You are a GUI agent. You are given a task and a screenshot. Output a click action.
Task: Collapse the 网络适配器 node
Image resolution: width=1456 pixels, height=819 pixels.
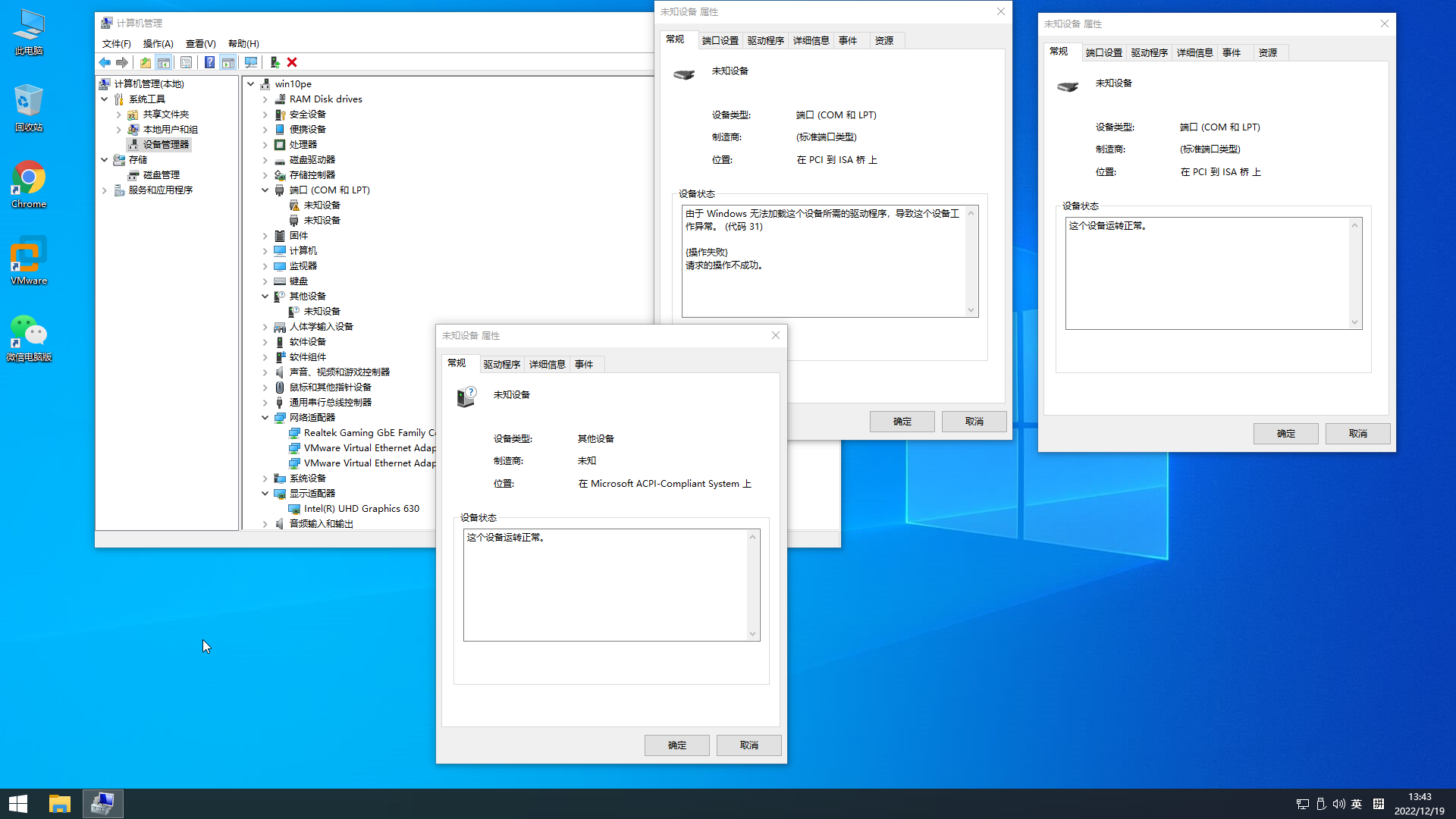click(x=265, y=418)
